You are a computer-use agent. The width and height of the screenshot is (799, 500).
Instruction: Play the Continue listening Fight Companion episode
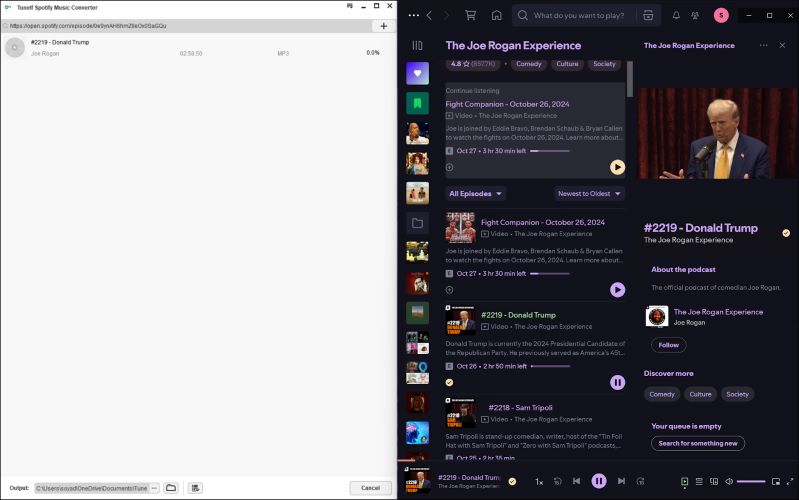618,167
